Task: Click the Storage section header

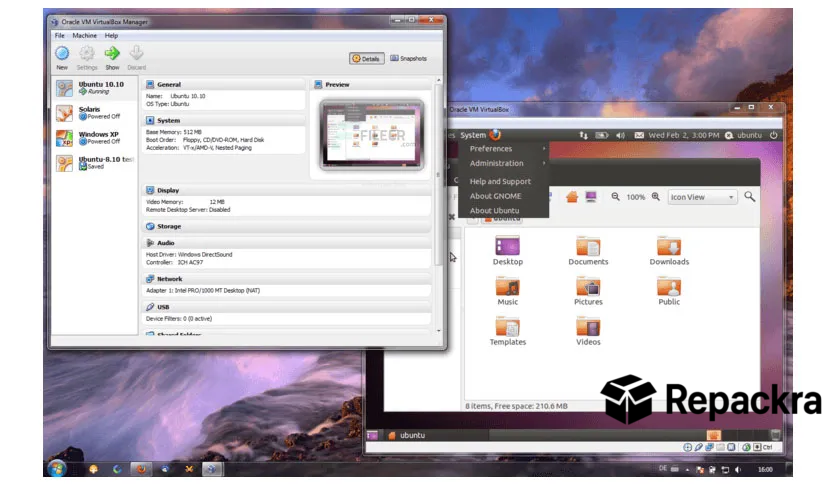Action: 287,227
